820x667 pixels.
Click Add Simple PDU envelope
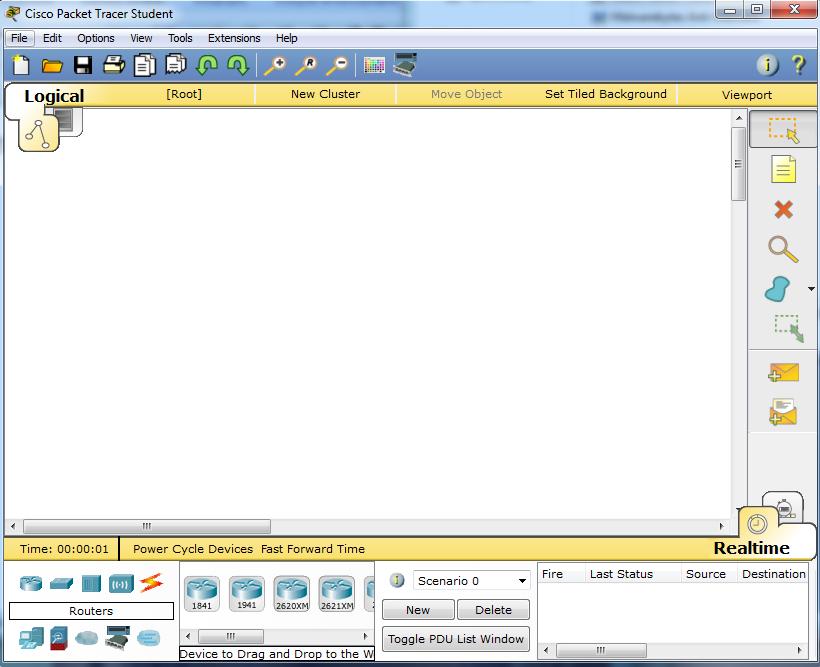coord(783,372)
